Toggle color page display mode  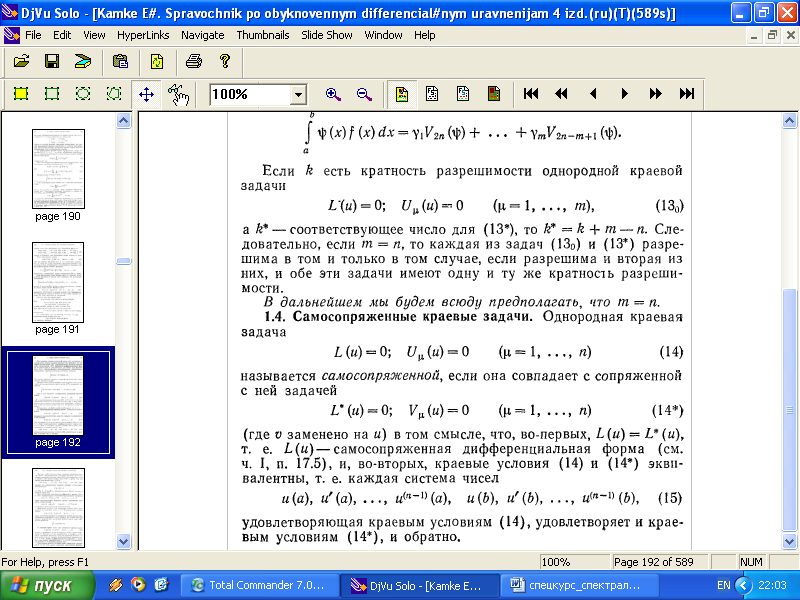pyautogui.click(x=402, y=94)
